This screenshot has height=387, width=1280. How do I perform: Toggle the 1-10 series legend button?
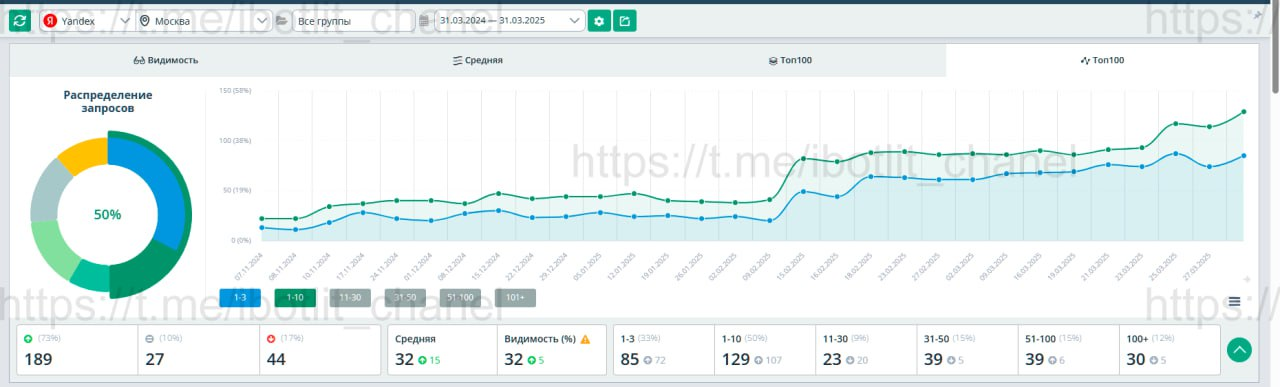click(x=295, y=297)
